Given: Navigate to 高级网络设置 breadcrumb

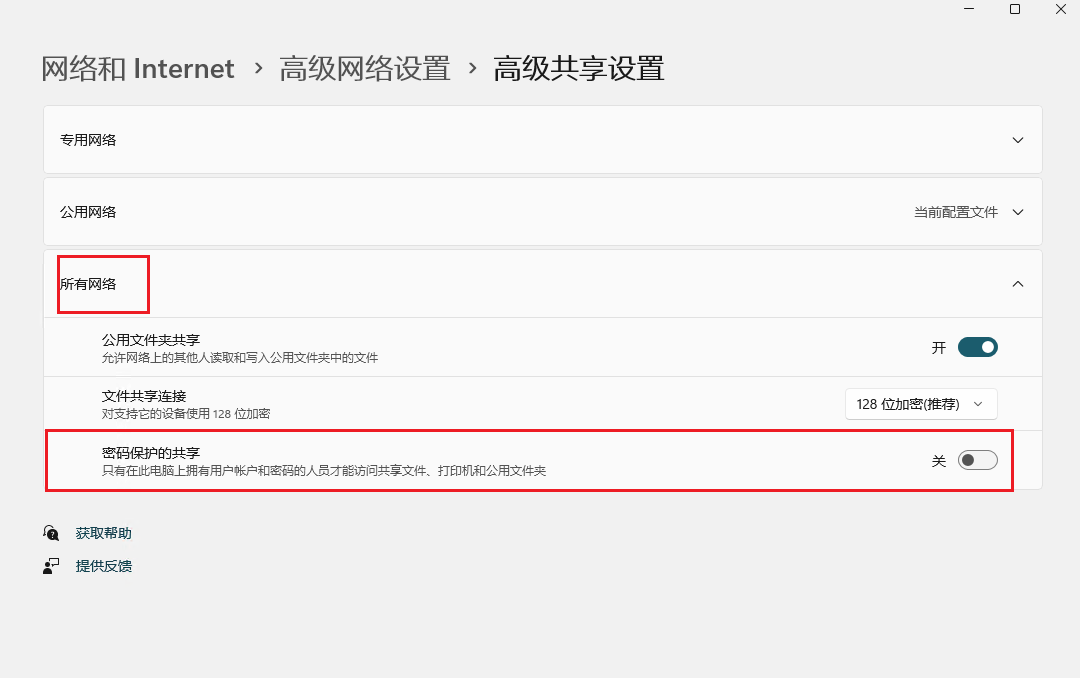Looking at the screenshot, I should [364, 69].
